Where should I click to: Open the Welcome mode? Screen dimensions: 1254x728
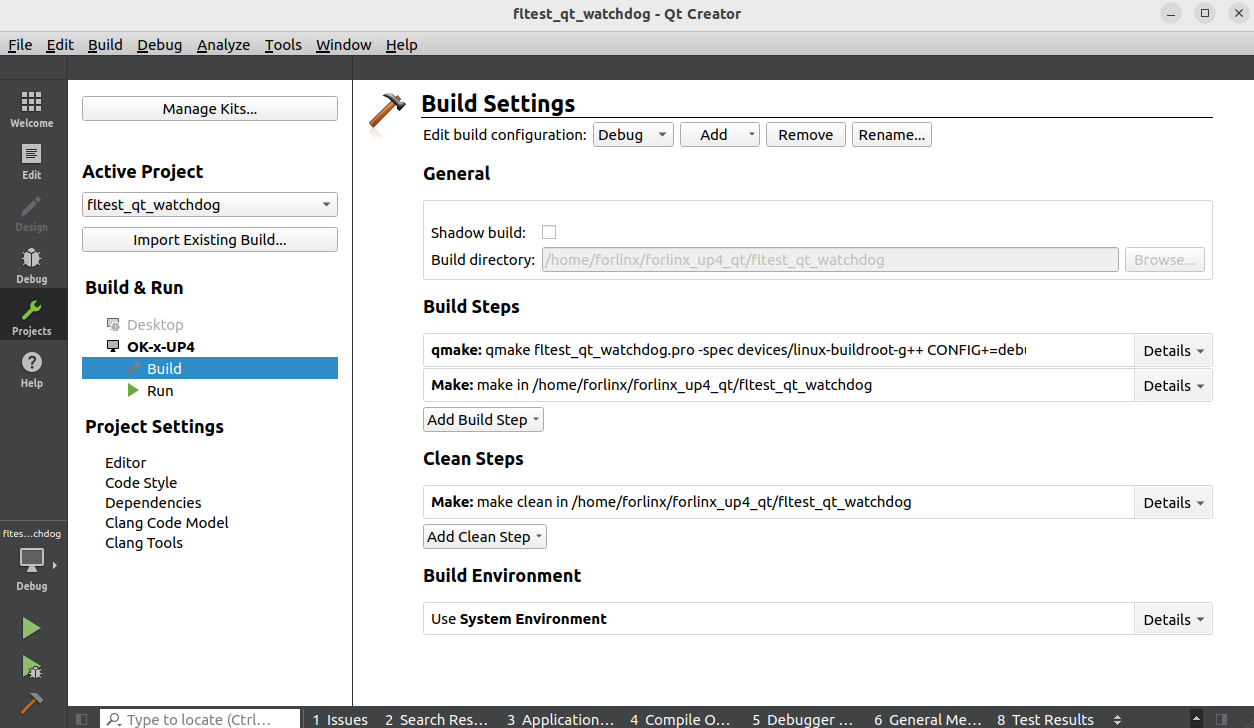32,109
